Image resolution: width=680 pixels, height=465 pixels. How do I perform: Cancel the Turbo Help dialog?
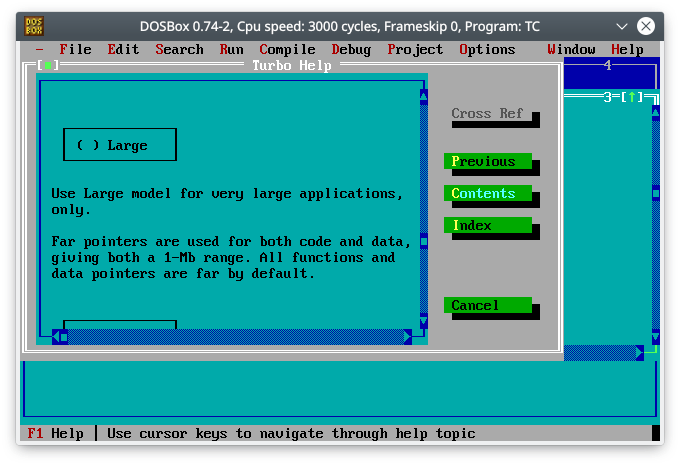(487, 305)
